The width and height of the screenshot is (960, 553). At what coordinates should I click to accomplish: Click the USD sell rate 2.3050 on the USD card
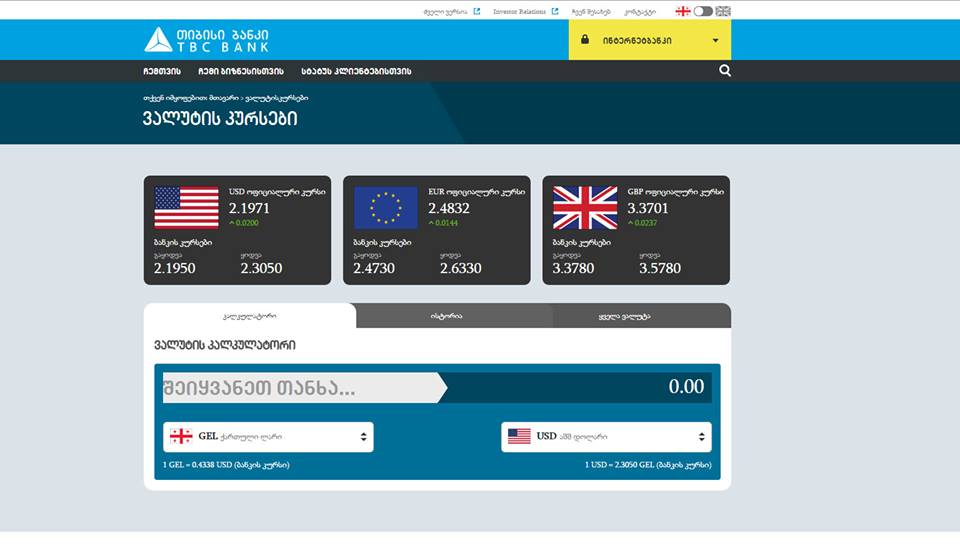pos(261,268)
